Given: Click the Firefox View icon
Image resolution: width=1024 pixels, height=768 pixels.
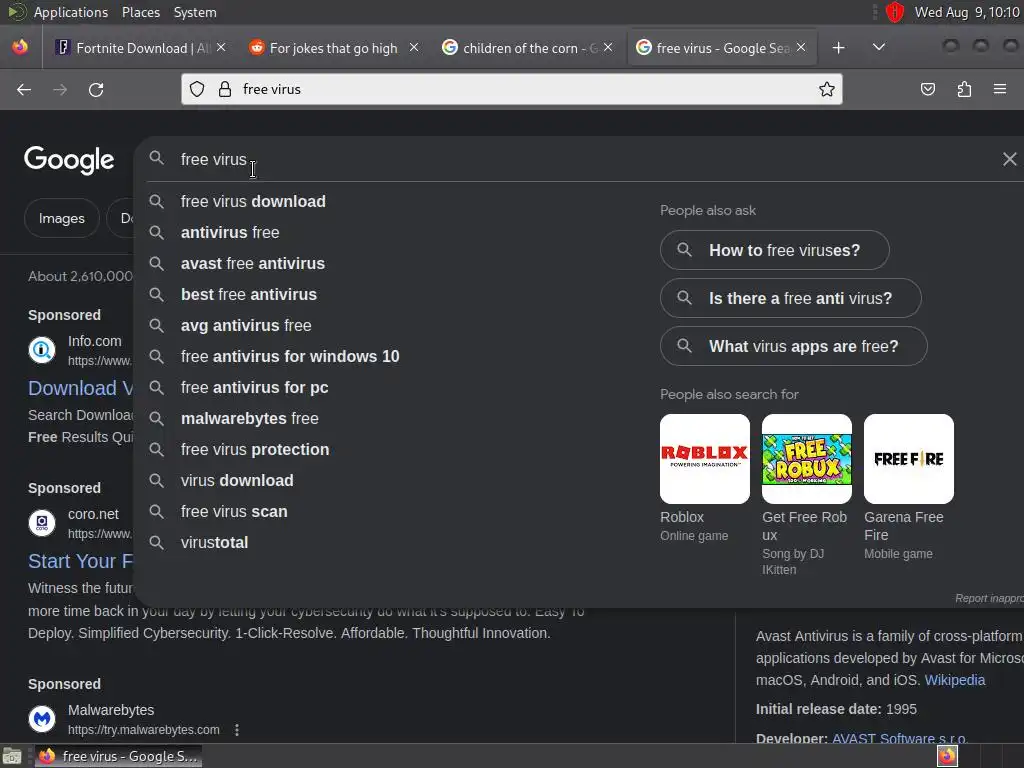Looking at the screenshot, I should (20, 47).
